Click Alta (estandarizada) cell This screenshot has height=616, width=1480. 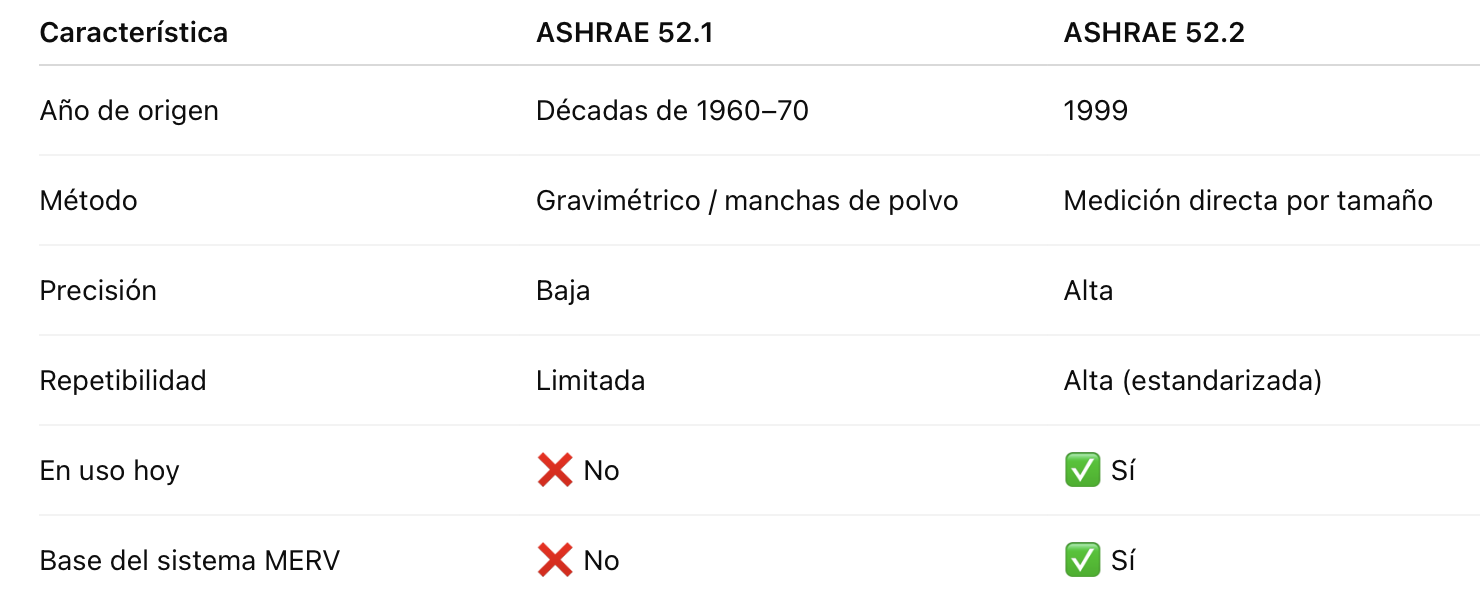[x=1193, y=380]
